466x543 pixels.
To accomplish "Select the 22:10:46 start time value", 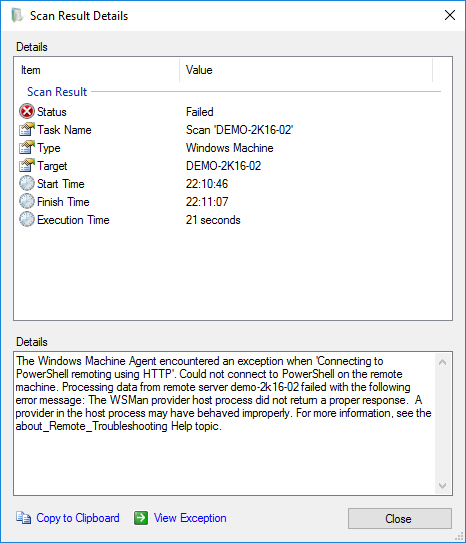I will 207,184.
